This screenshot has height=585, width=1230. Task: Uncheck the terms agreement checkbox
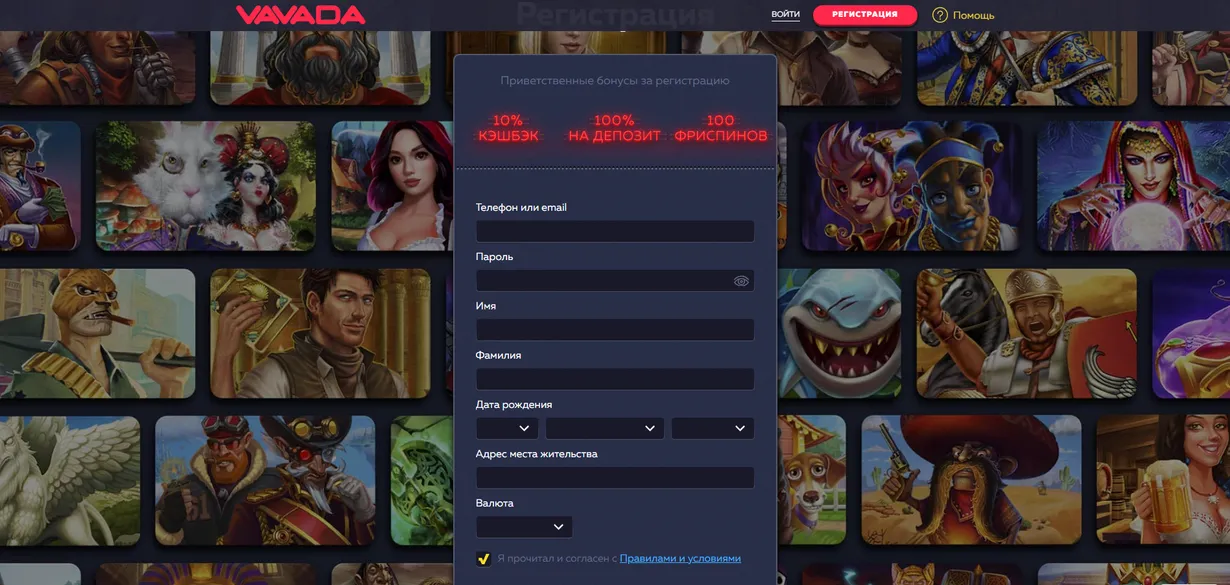click(x=484, y=558)
